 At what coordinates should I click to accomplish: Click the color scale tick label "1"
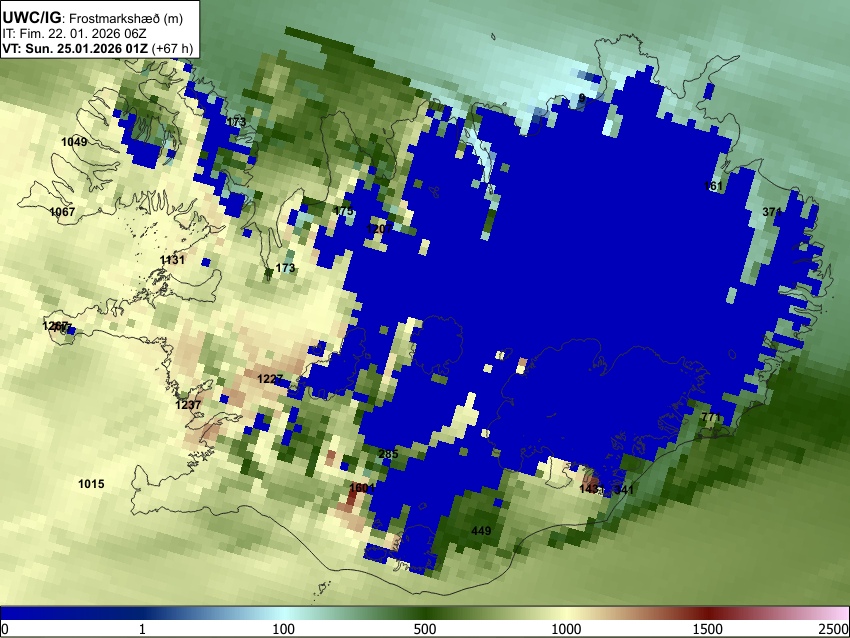point(142,629)
